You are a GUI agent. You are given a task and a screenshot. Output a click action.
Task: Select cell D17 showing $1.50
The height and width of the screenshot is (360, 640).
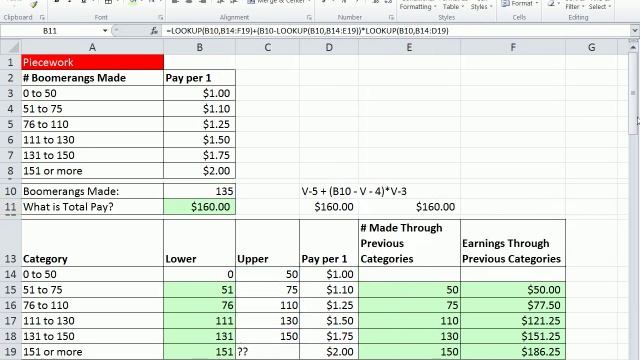pos(329,321)
